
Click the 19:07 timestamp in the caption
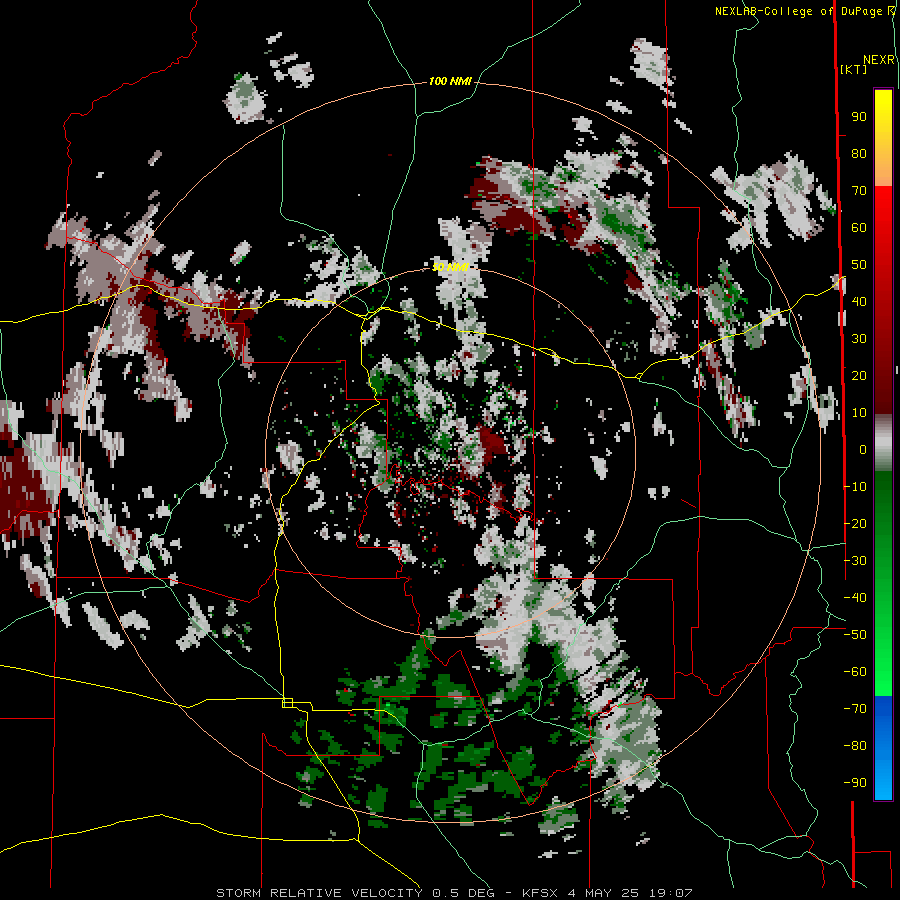(670, 893)
